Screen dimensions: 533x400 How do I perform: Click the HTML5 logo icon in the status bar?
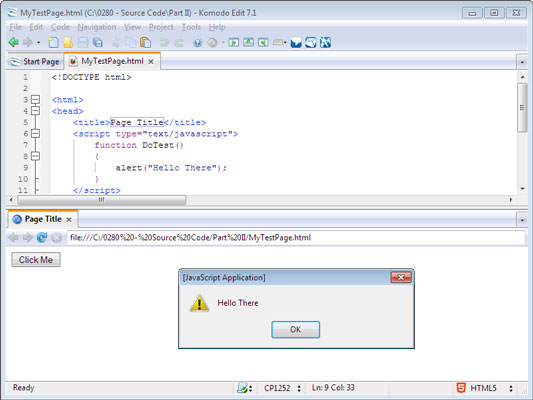click(x=461, y=388)
